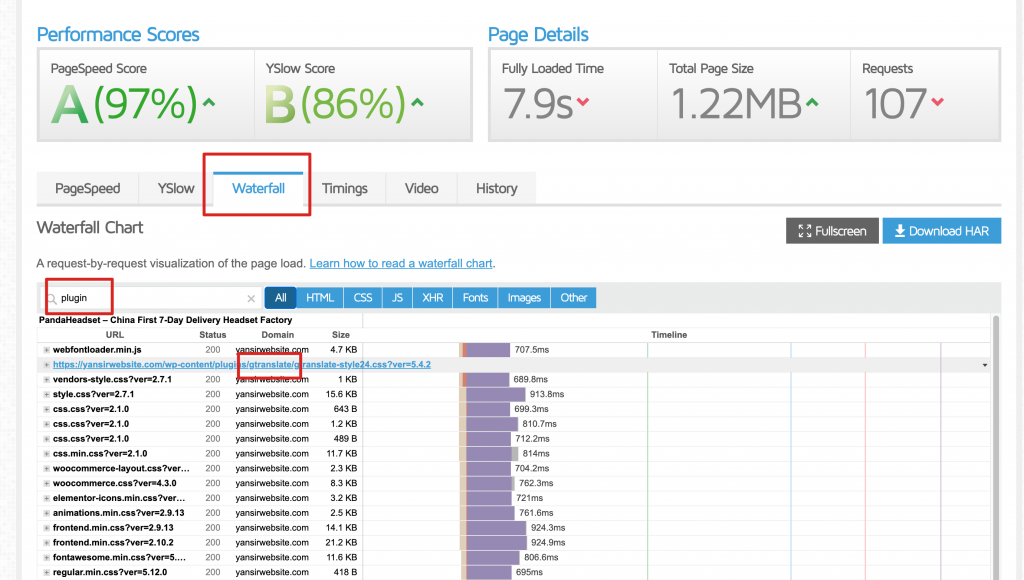Open 'Learn how to read a waterfall chart' link
Screen dimensions: 1024x580
[401, 264]
